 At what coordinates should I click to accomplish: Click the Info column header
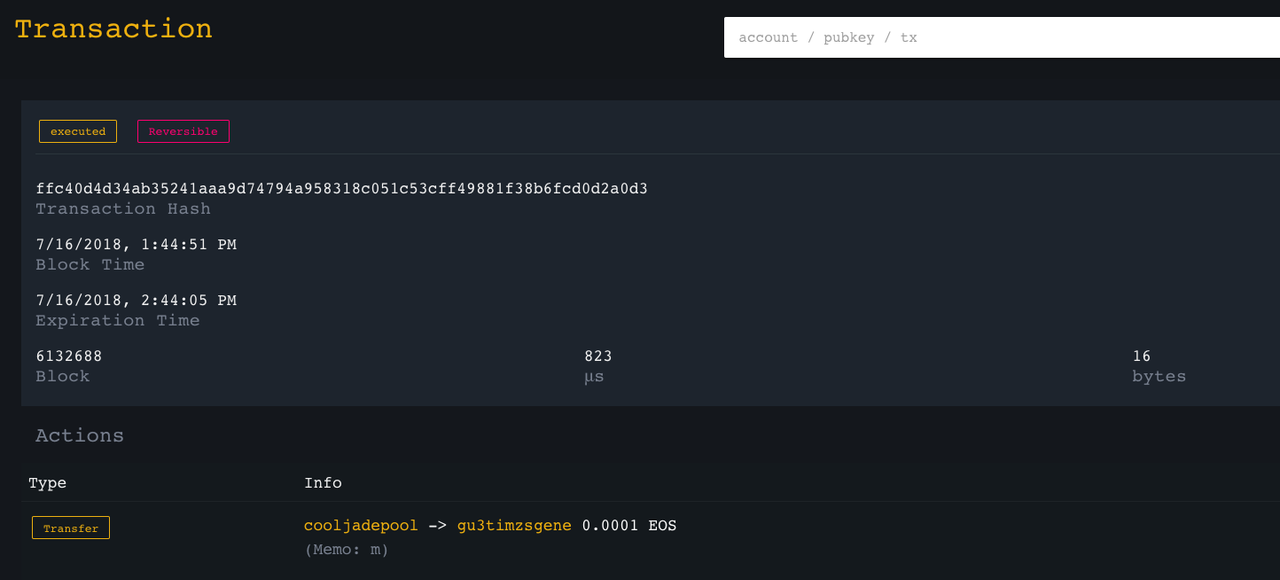tap(323, 483)
